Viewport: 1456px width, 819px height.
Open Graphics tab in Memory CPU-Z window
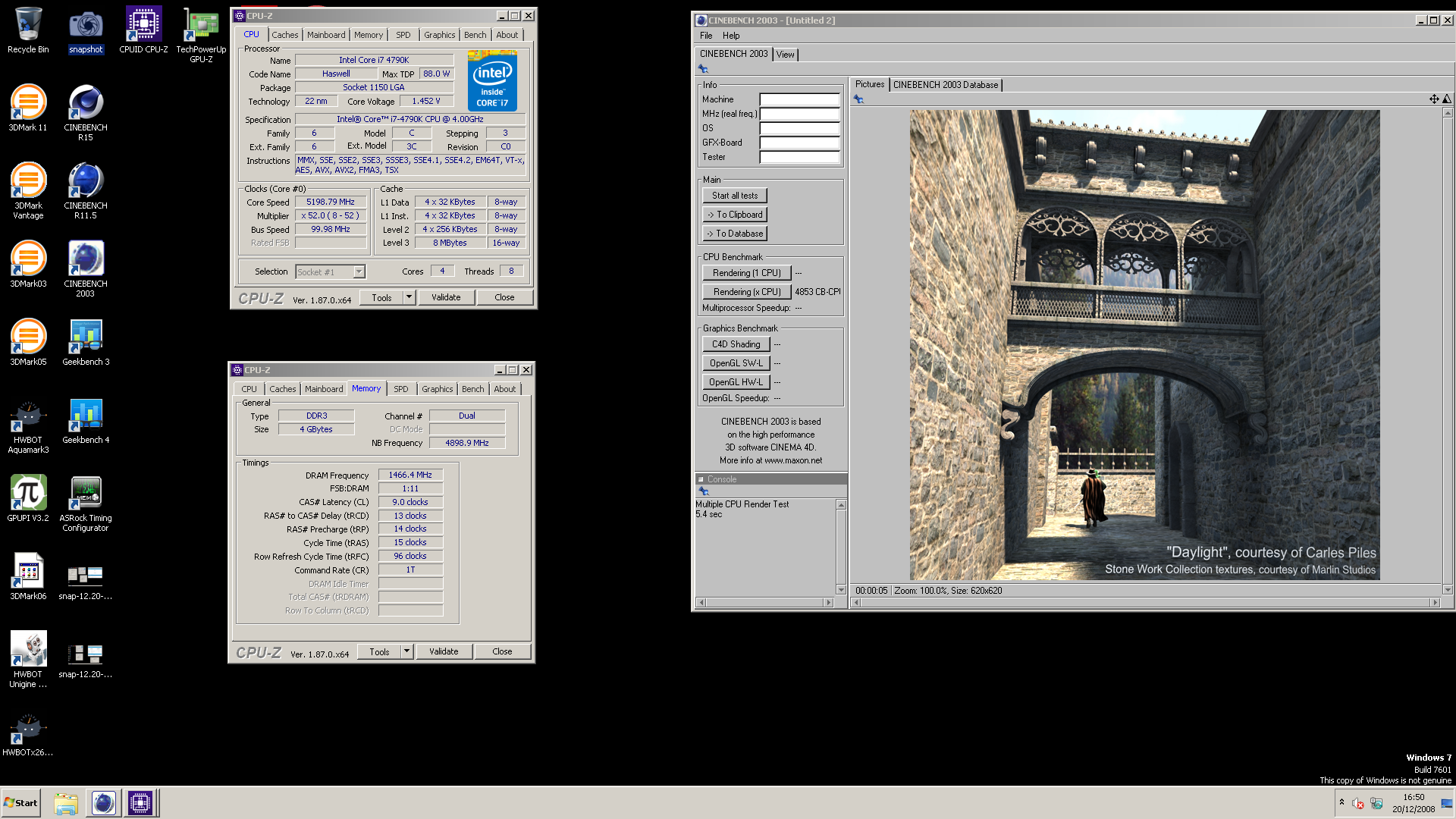click(x=437, y=389)
